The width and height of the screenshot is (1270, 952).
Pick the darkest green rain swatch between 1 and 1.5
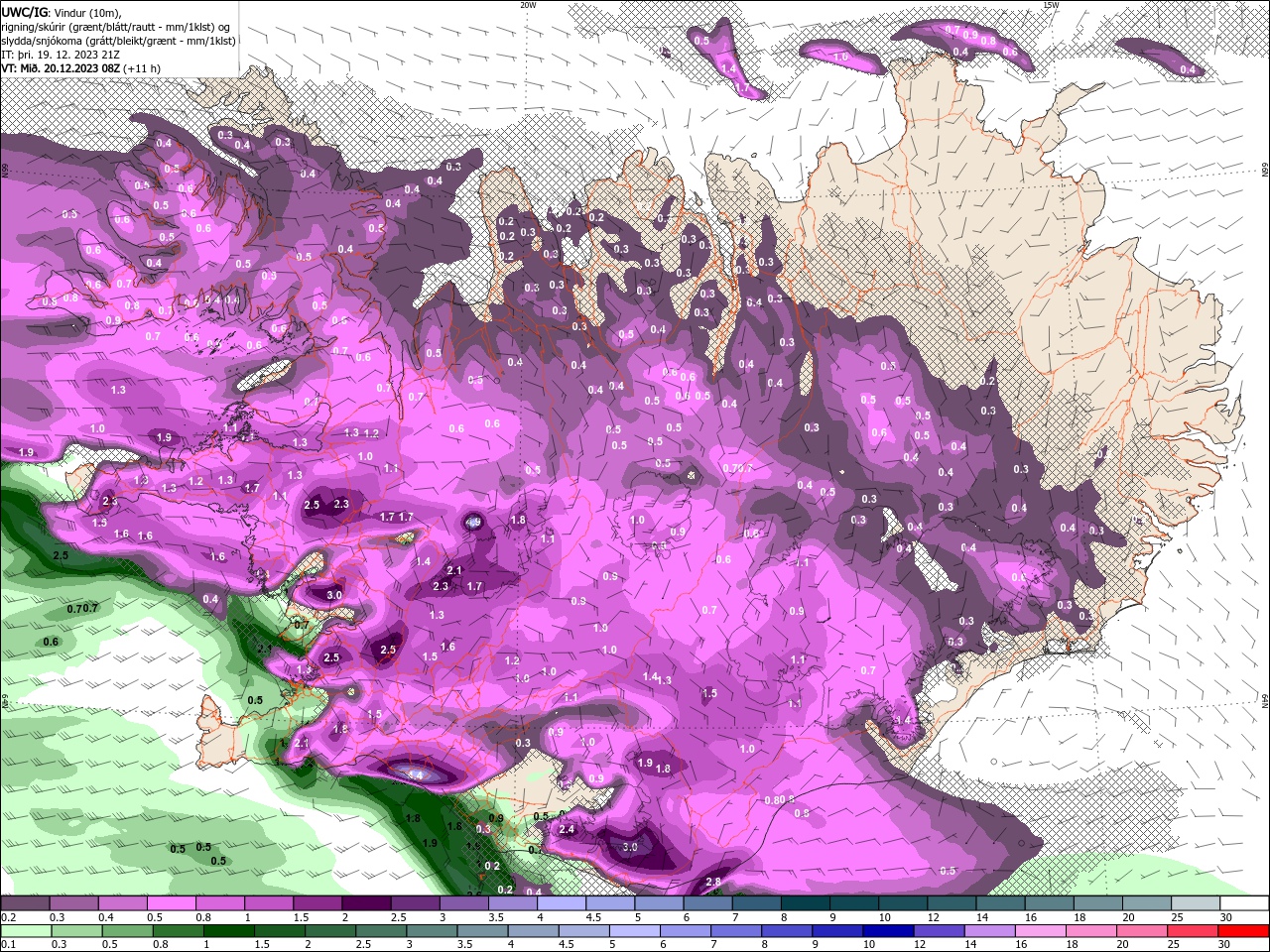coord(228,931)
